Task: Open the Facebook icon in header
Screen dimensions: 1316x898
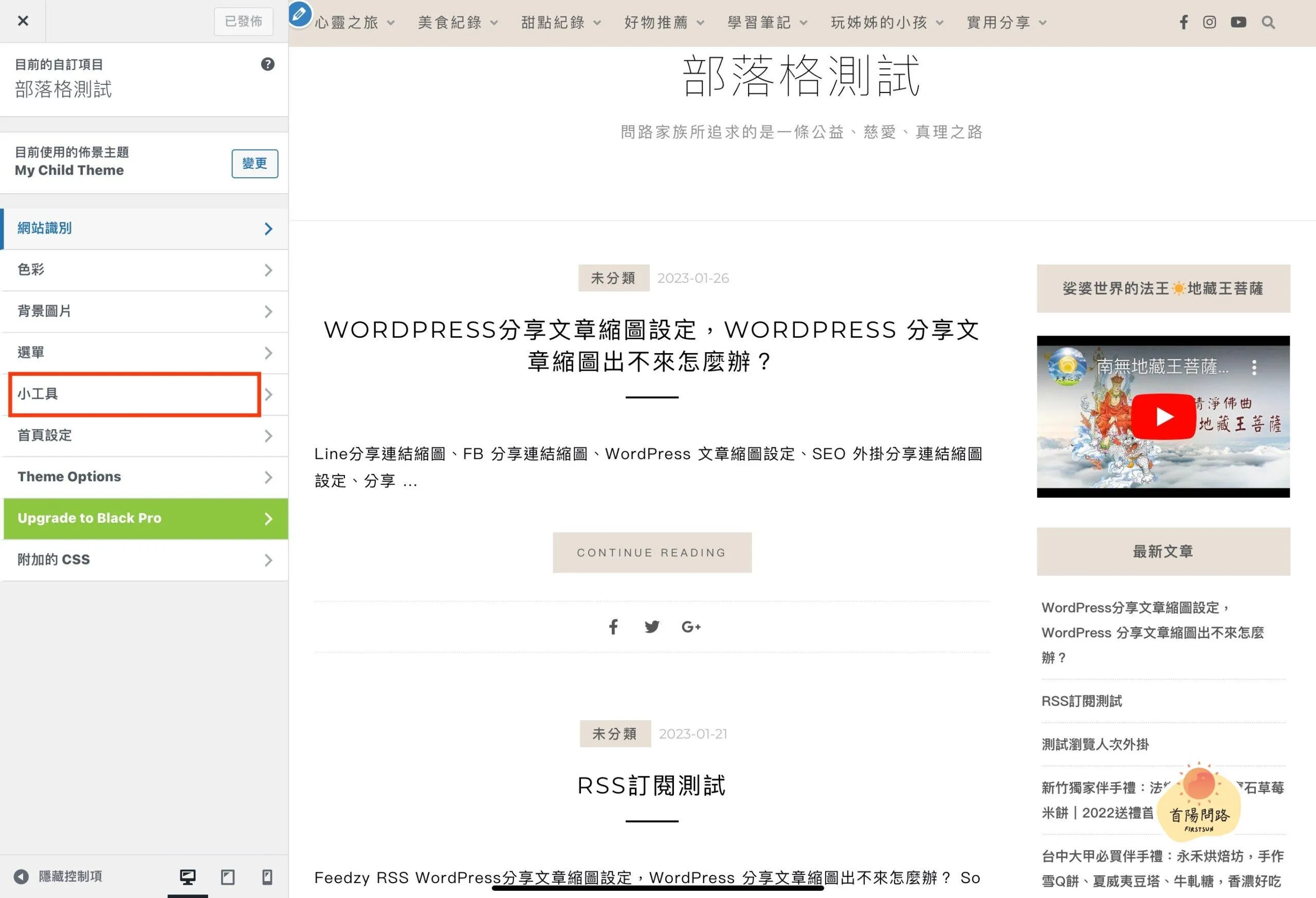Action: point(1183,22)
